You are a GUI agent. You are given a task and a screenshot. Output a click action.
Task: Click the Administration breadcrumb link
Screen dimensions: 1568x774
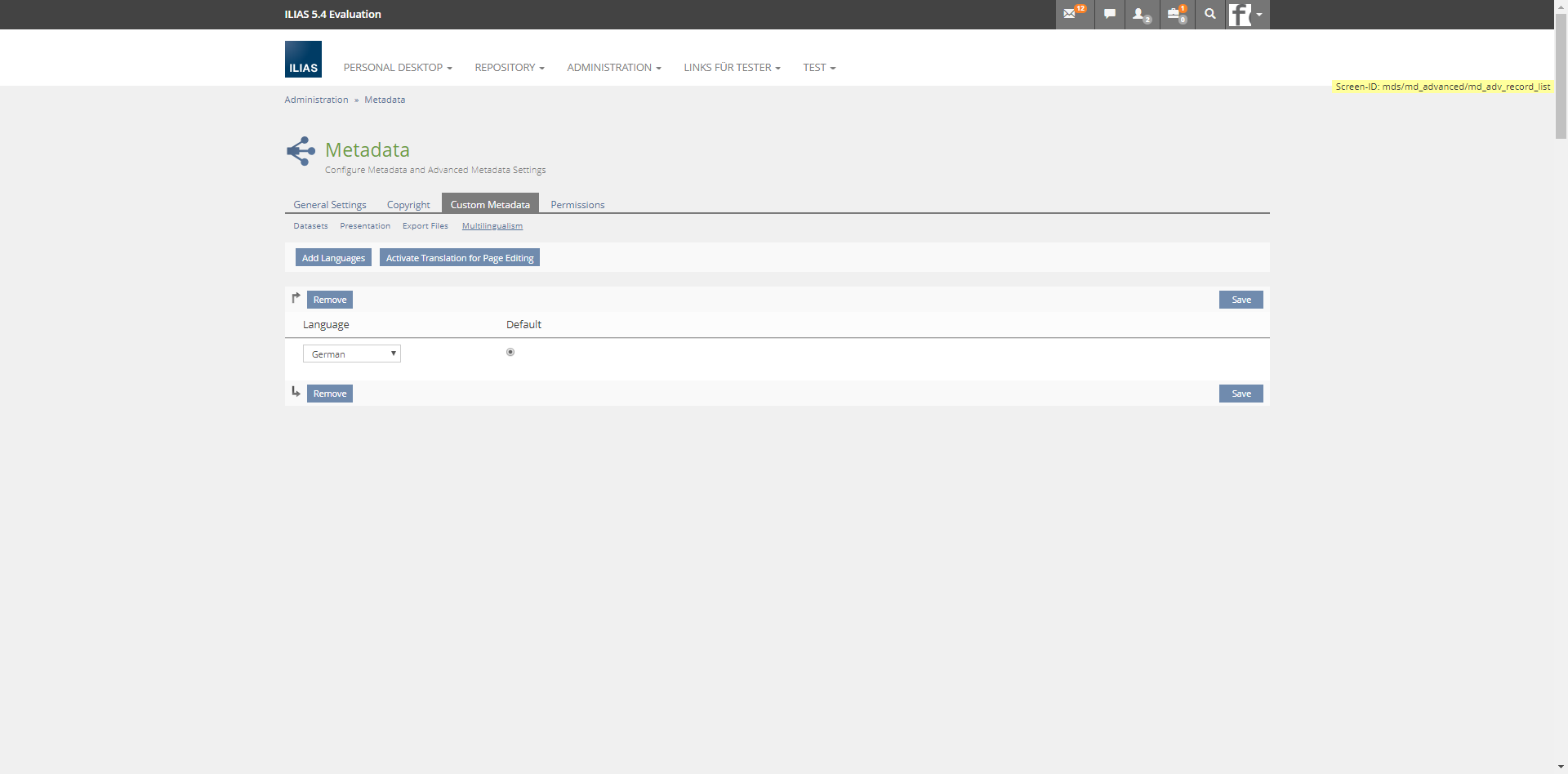click(316, 100)
